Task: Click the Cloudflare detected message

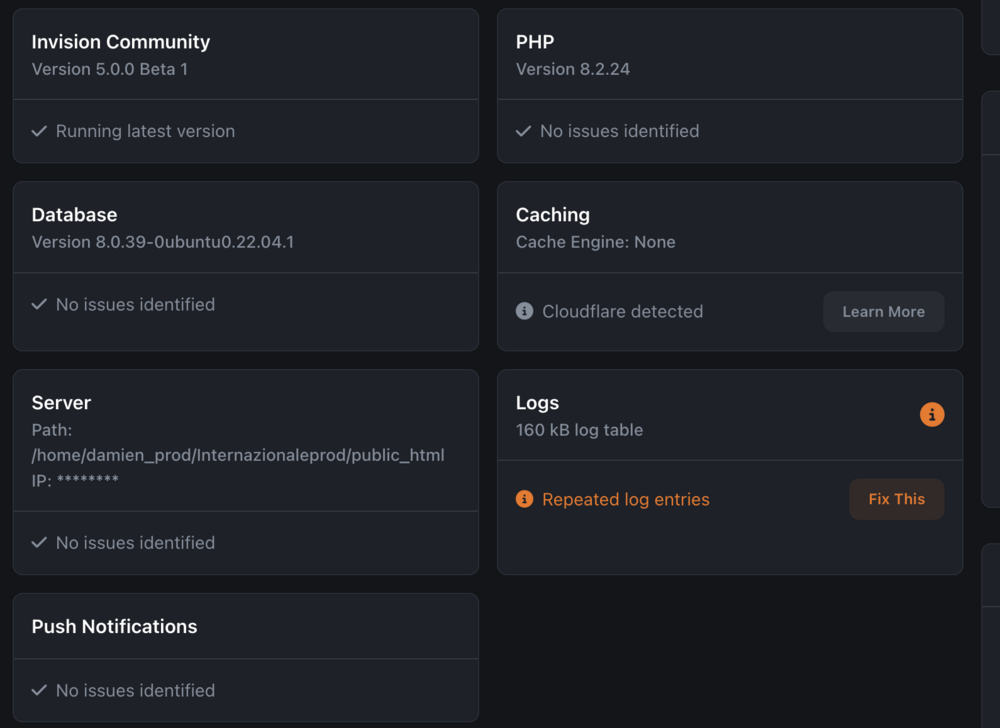Action: (622, 311)
